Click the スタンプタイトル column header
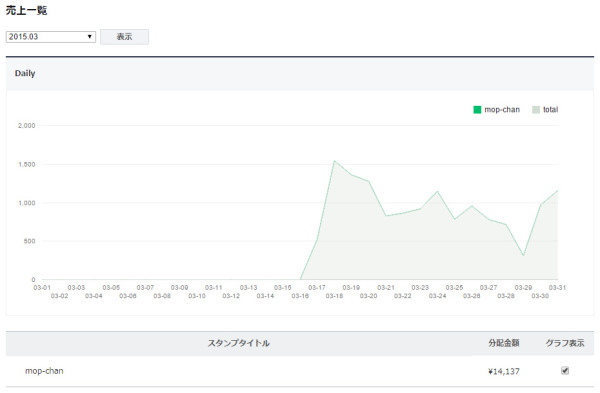 click(x=239, y=343)
